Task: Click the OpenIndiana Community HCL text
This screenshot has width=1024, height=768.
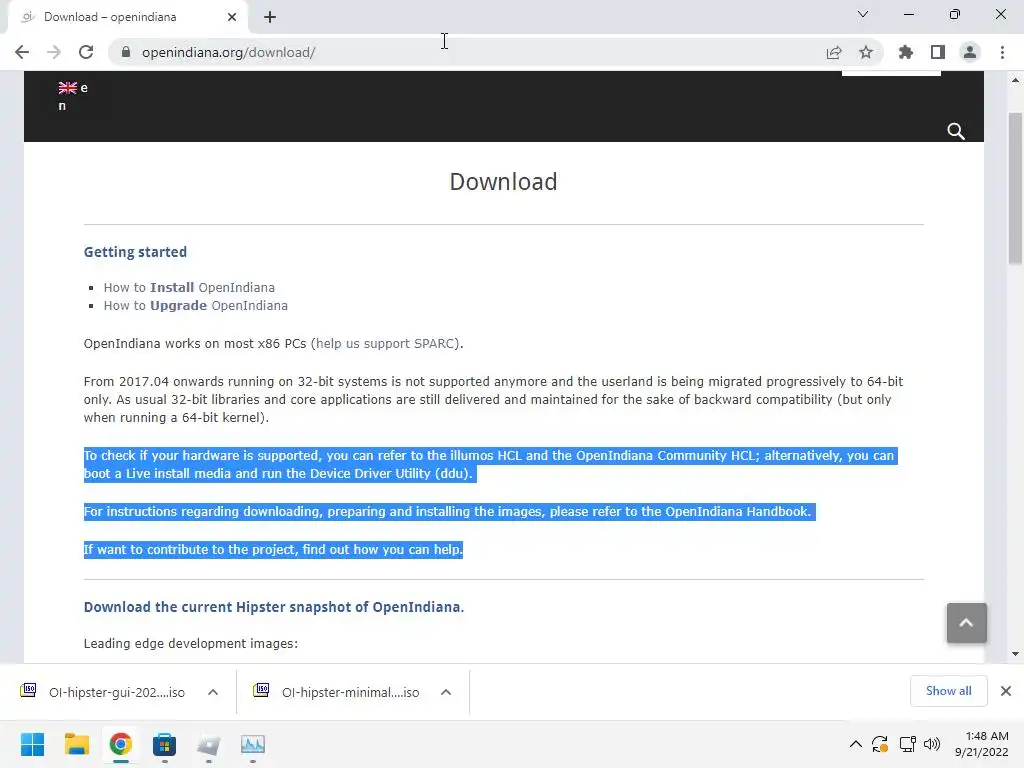Action: click(x=666, y=456)
